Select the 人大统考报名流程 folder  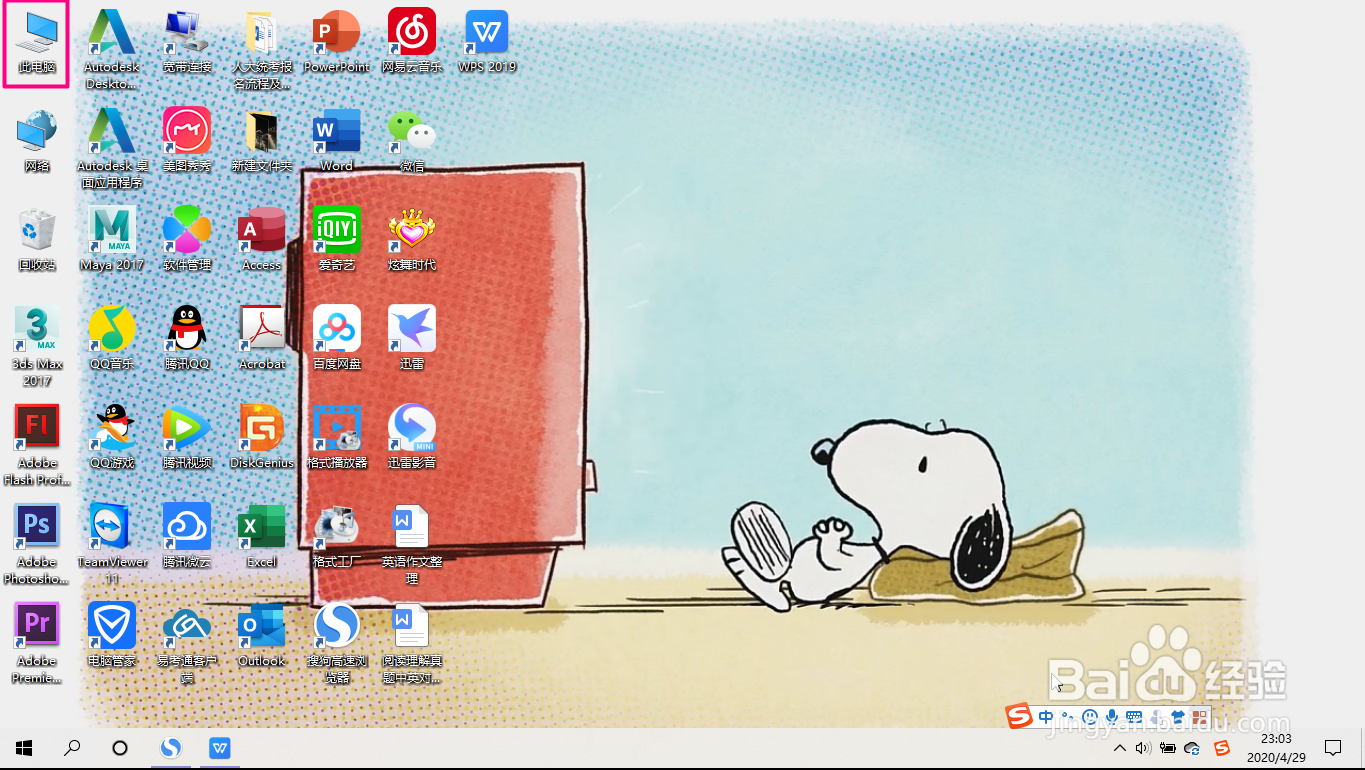pyautogui.click(x=262, y=49)
